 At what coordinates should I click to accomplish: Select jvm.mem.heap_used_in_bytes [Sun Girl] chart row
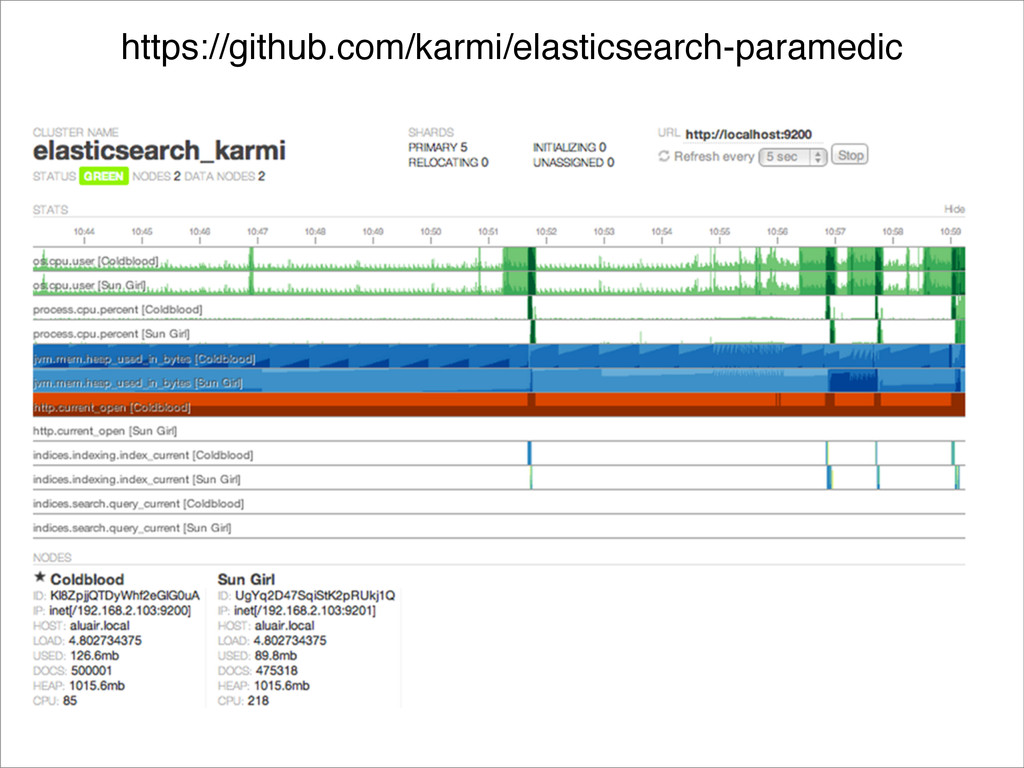click(x=499, y=381)
